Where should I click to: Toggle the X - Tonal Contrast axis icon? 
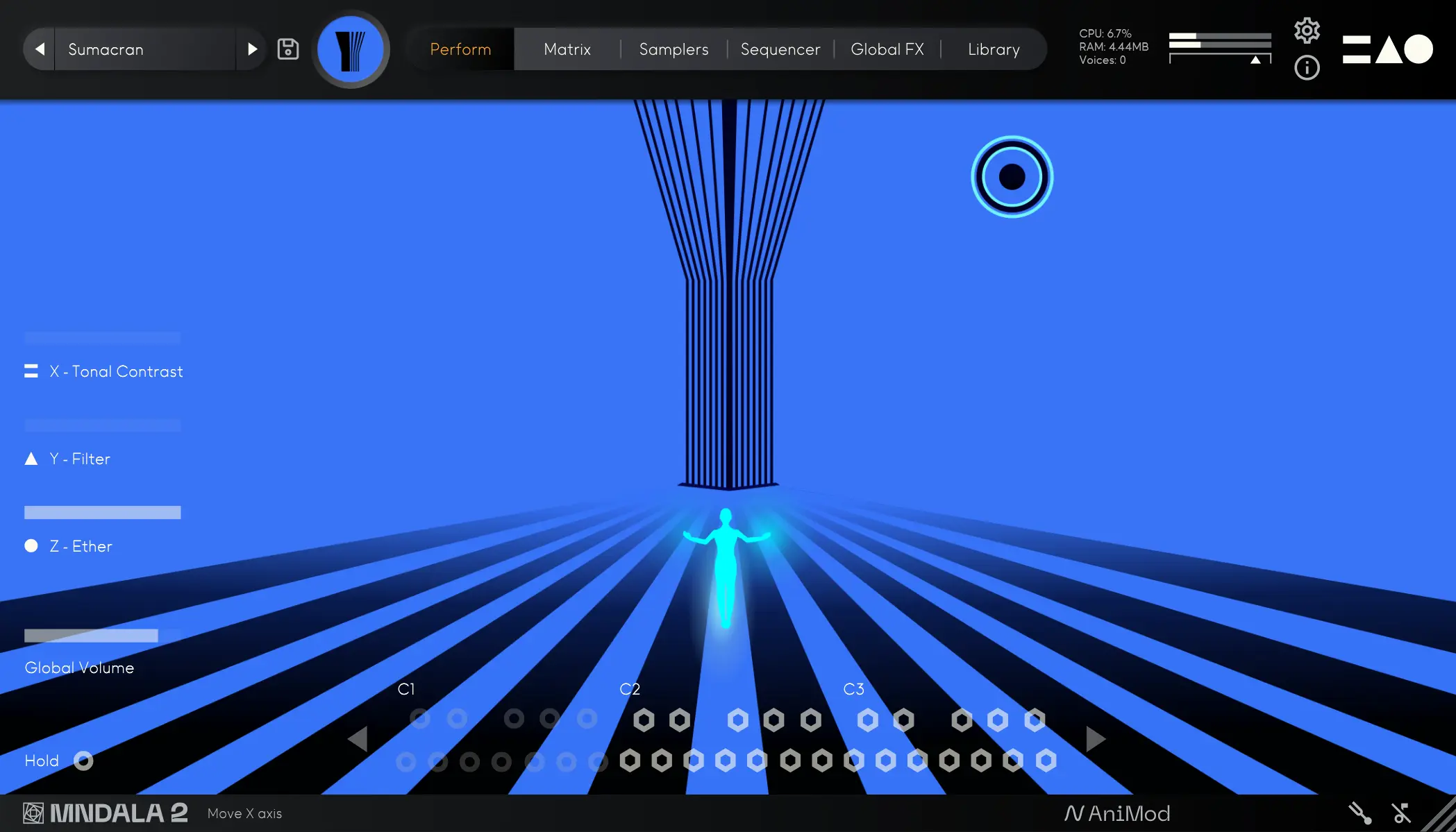31,371
